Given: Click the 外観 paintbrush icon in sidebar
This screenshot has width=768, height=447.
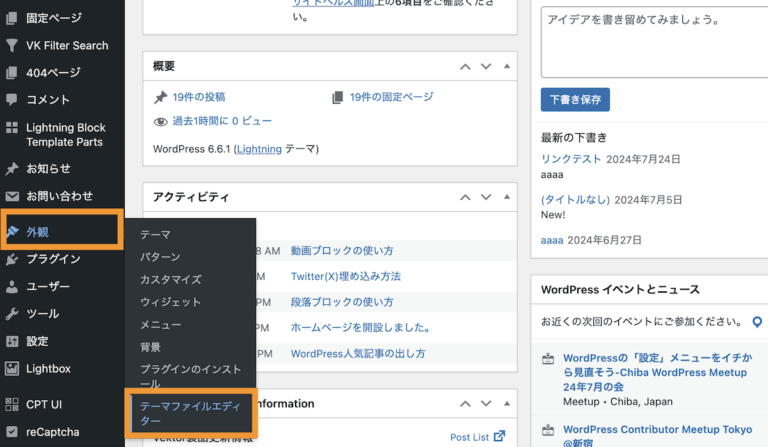Looking at the screenshot, I should pos(12,232).
